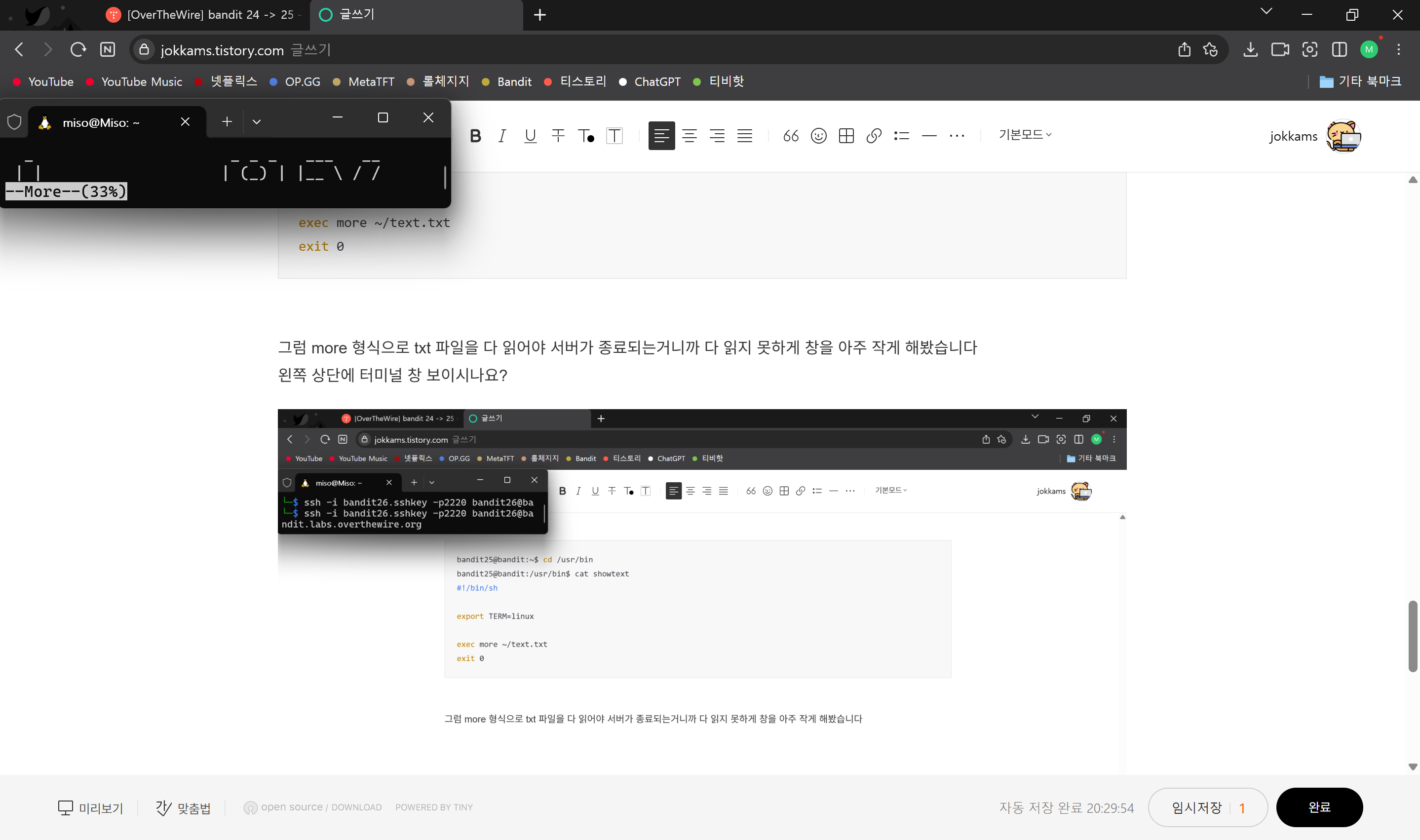1420x840 pixels.
Task: Insert a bulleted list
Action: tap(902, 136)
